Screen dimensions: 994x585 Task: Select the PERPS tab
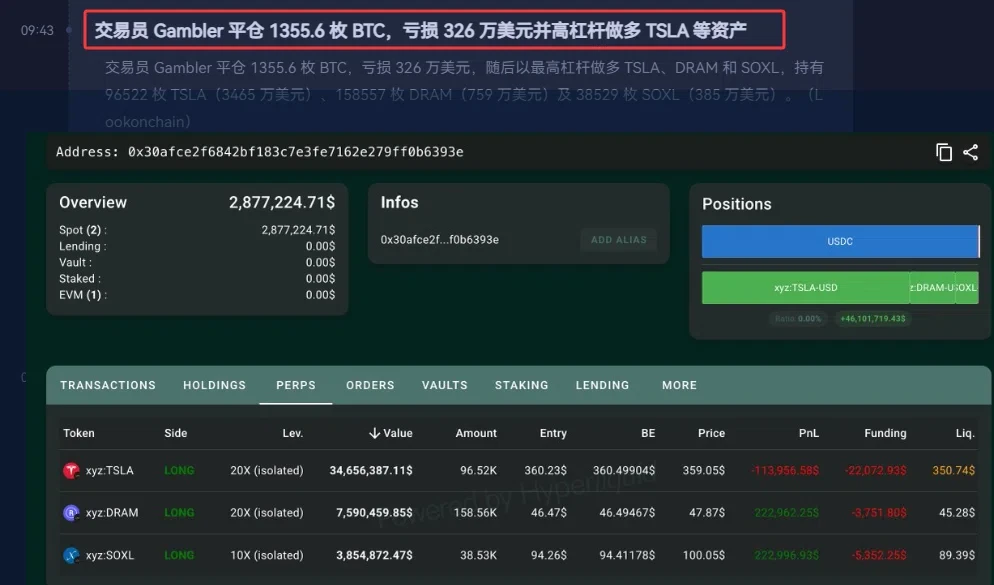(x=295, y=385)
